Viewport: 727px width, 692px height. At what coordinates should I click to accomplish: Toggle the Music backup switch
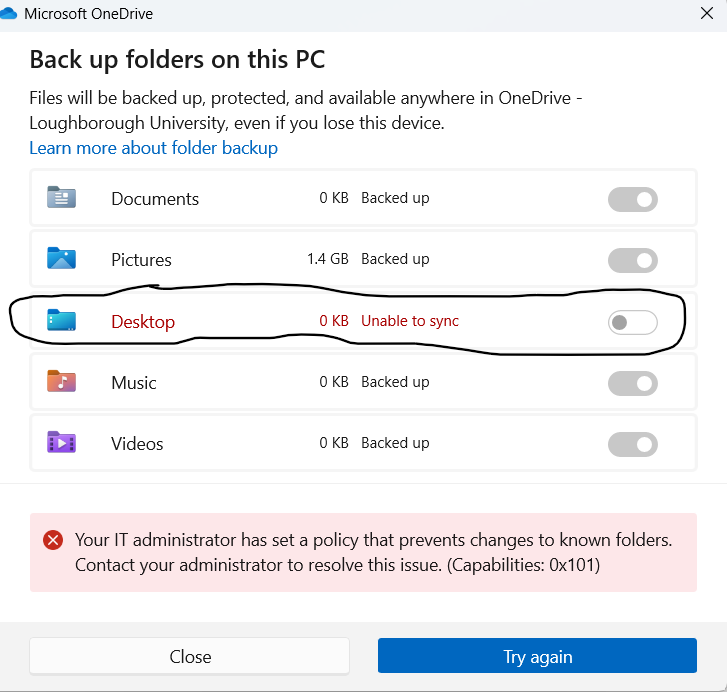click(x=633, y=383)
